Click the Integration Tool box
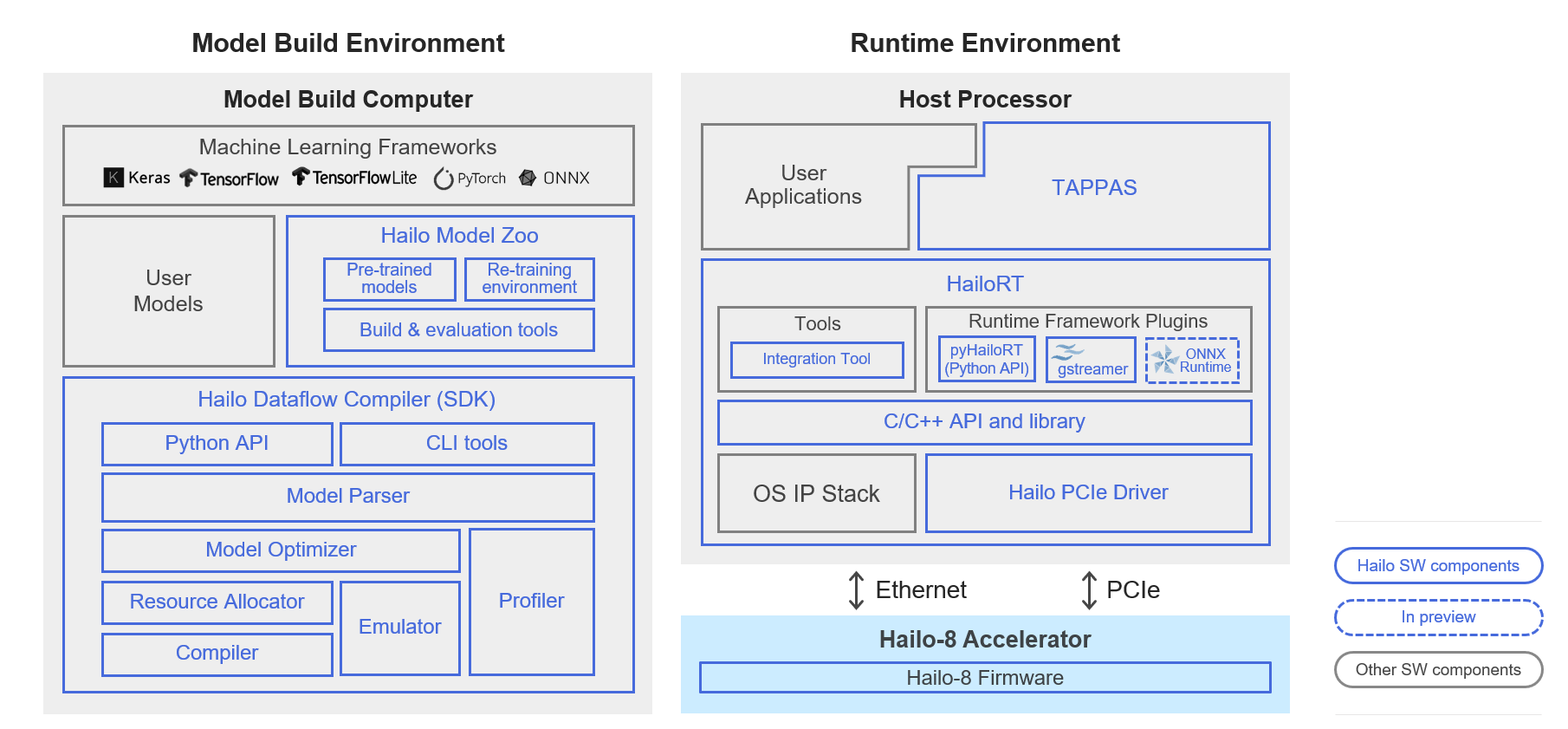The height and width of the screenshot is (729, 1568). [817, 360]
